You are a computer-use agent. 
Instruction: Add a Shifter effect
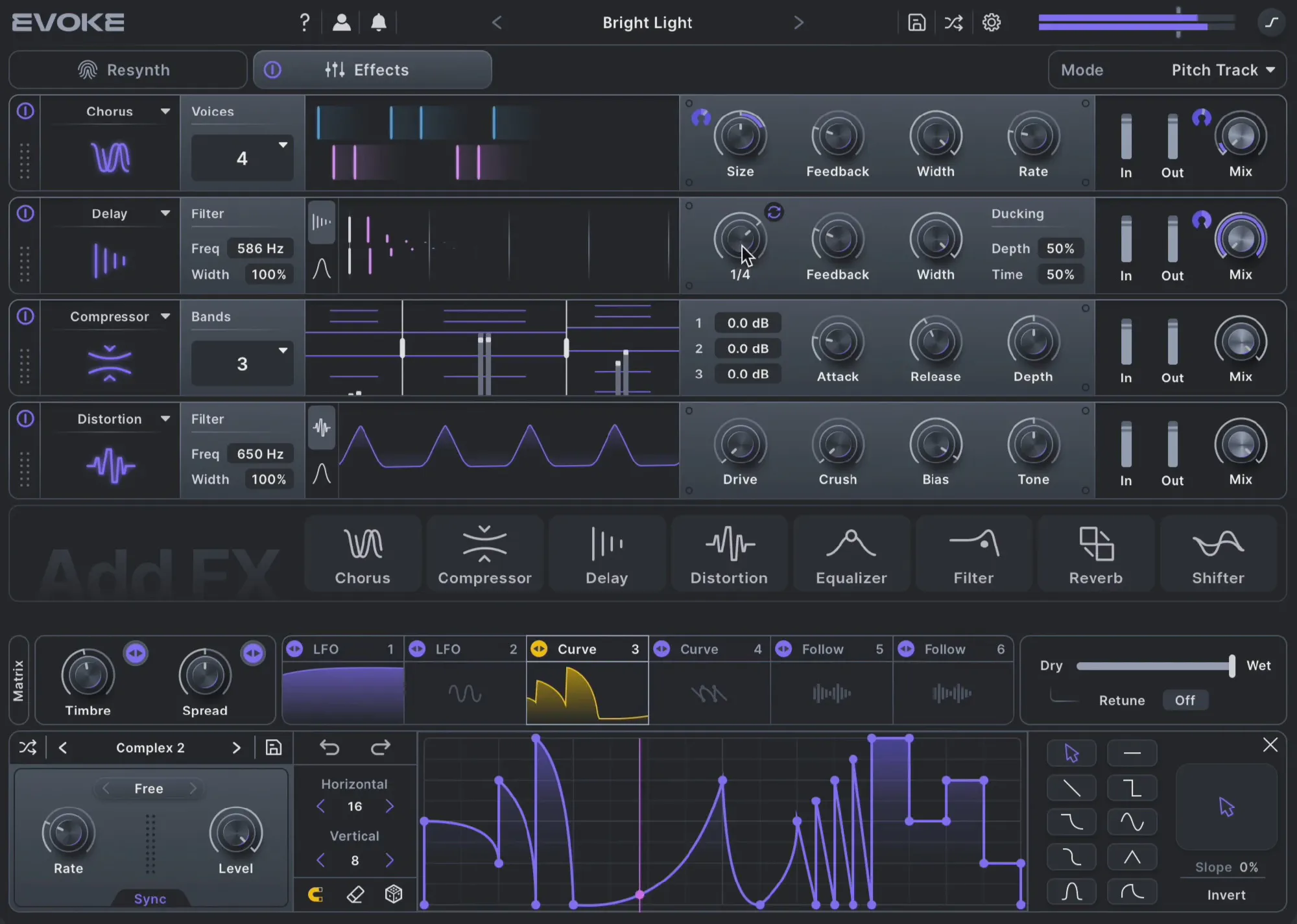point(1217,555)
